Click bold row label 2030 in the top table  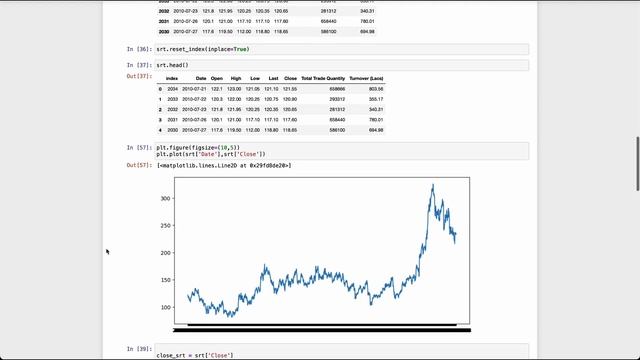click(164, 31)
